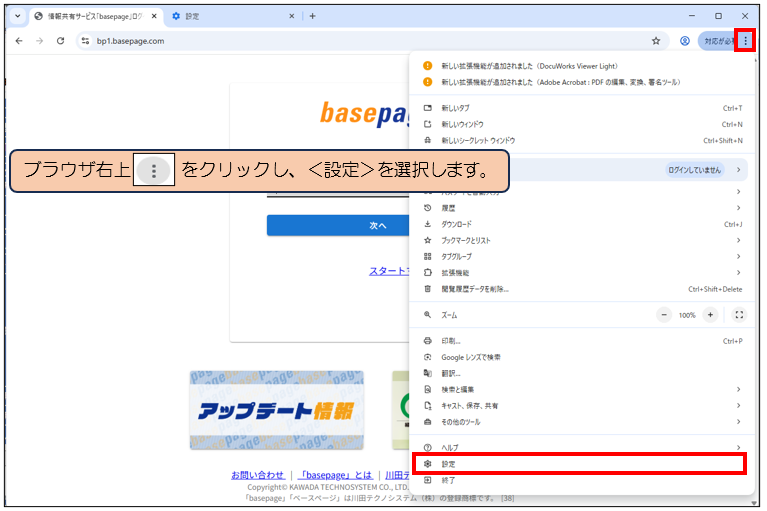Viewport: 767px width, 511px height.
Task: Click the blue 次へ button
Action: [340, 226]
